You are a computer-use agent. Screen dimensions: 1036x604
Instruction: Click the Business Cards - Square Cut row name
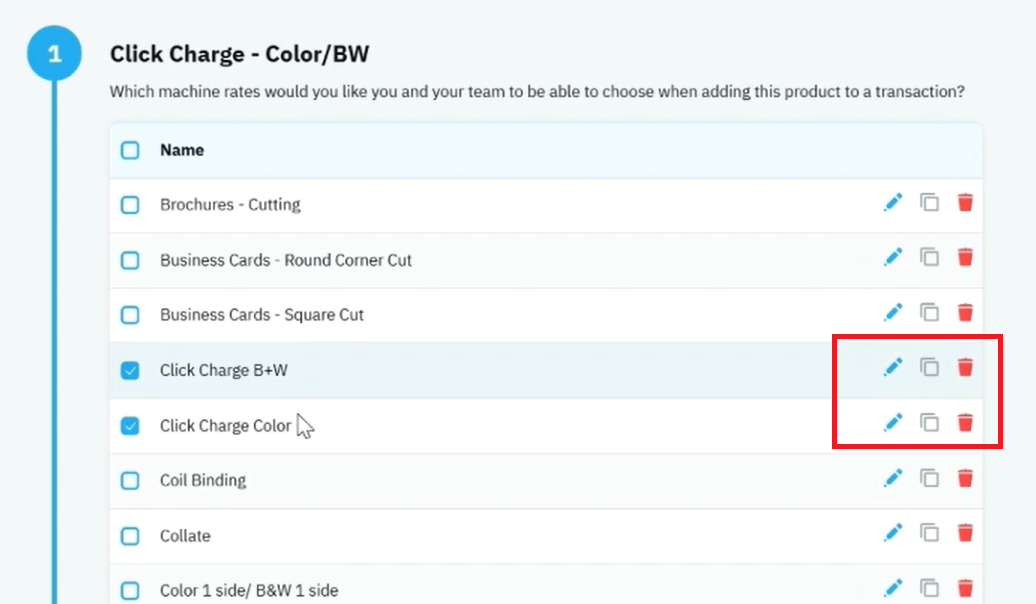(262, 315)
